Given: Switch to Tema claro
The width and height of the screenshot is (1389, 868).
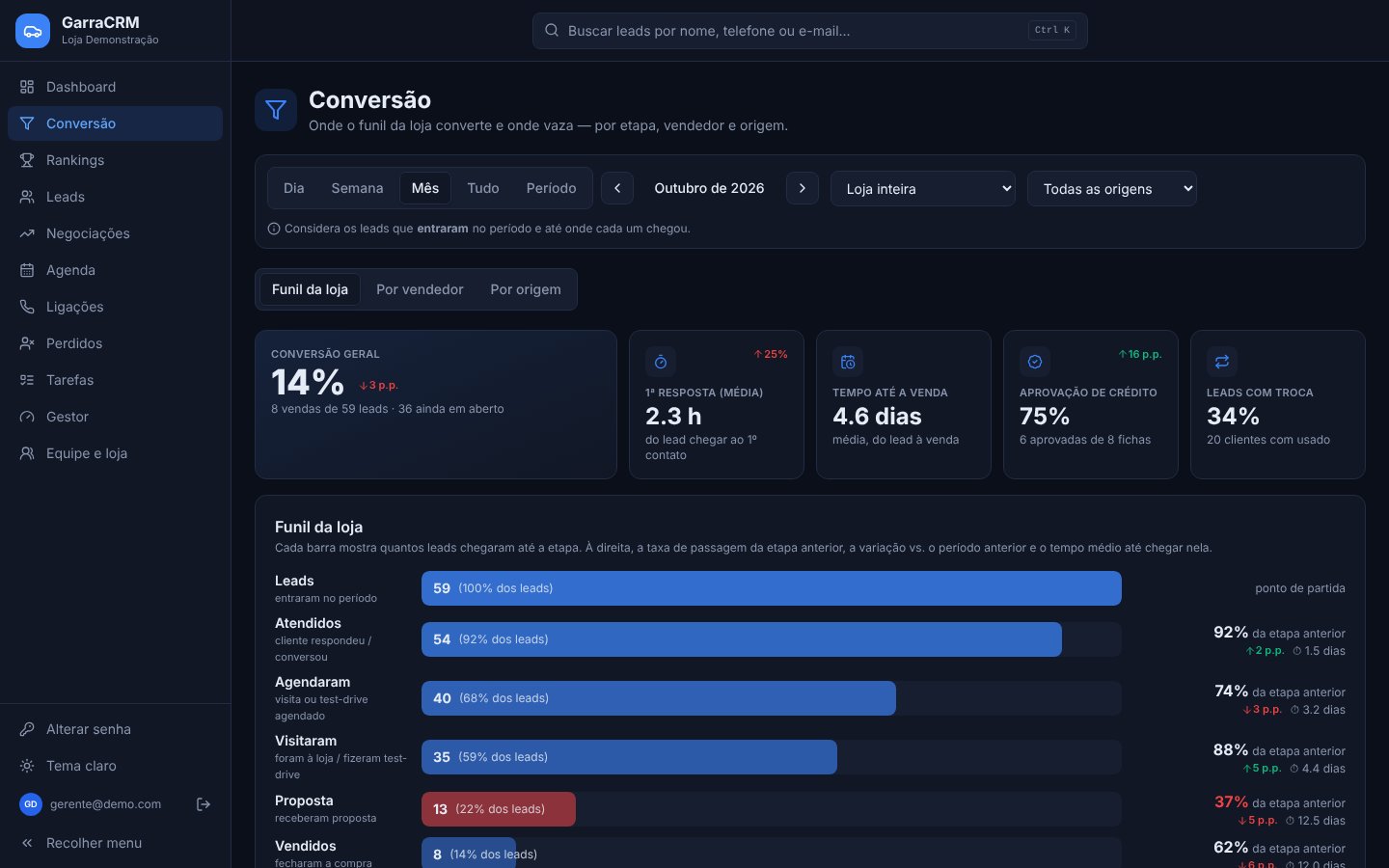Looking at the screenshot, I should coord(115,766).
